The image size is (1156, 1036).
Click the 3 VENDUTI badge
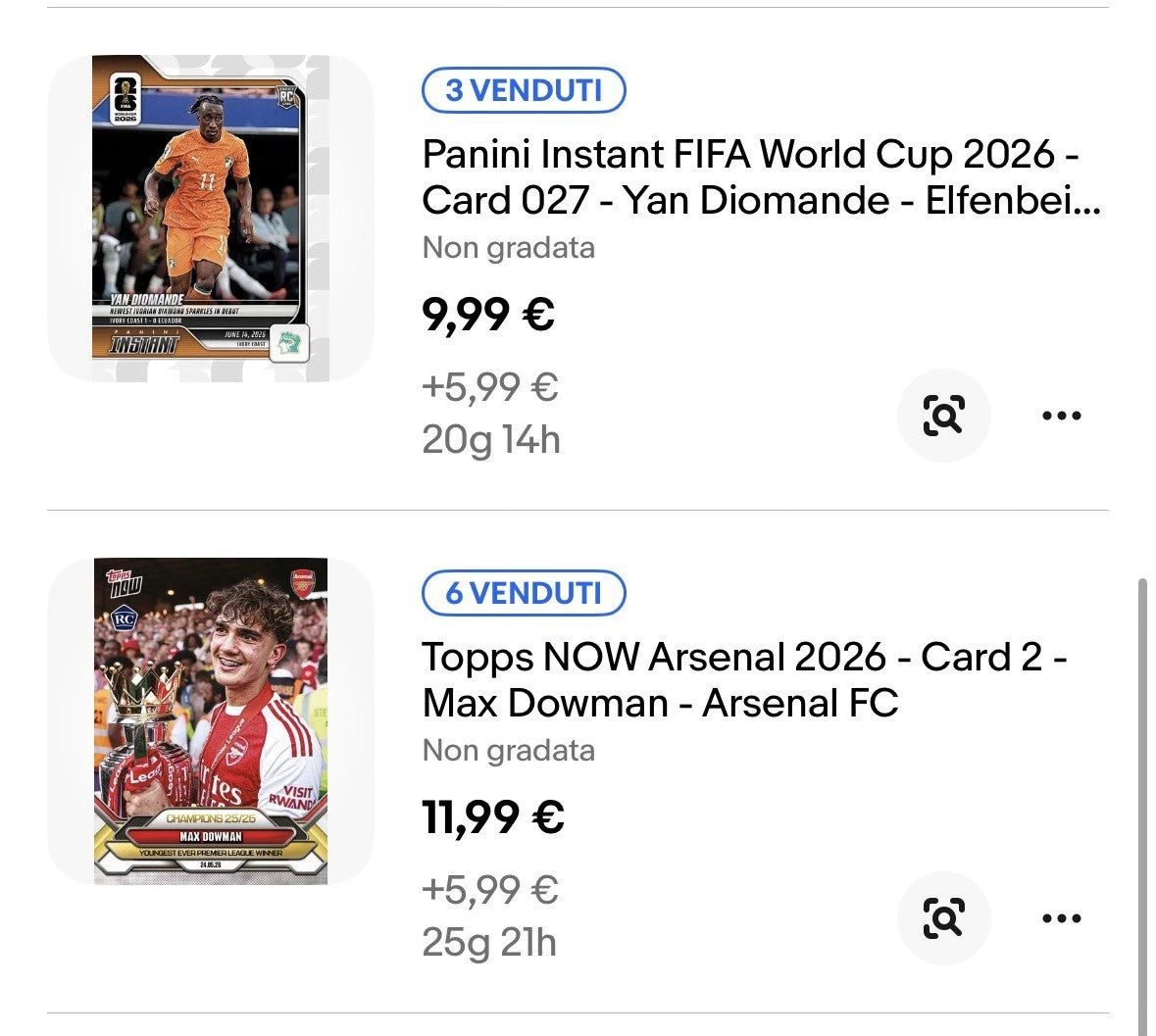coord(524,90)
